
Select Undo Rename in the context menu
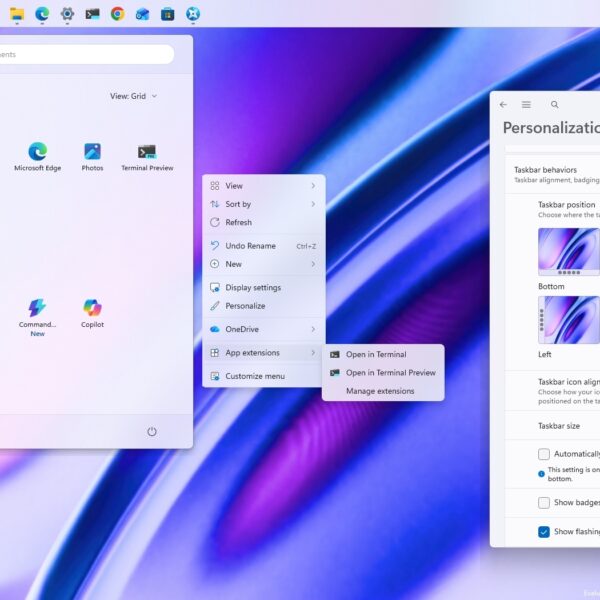(264, 246)
